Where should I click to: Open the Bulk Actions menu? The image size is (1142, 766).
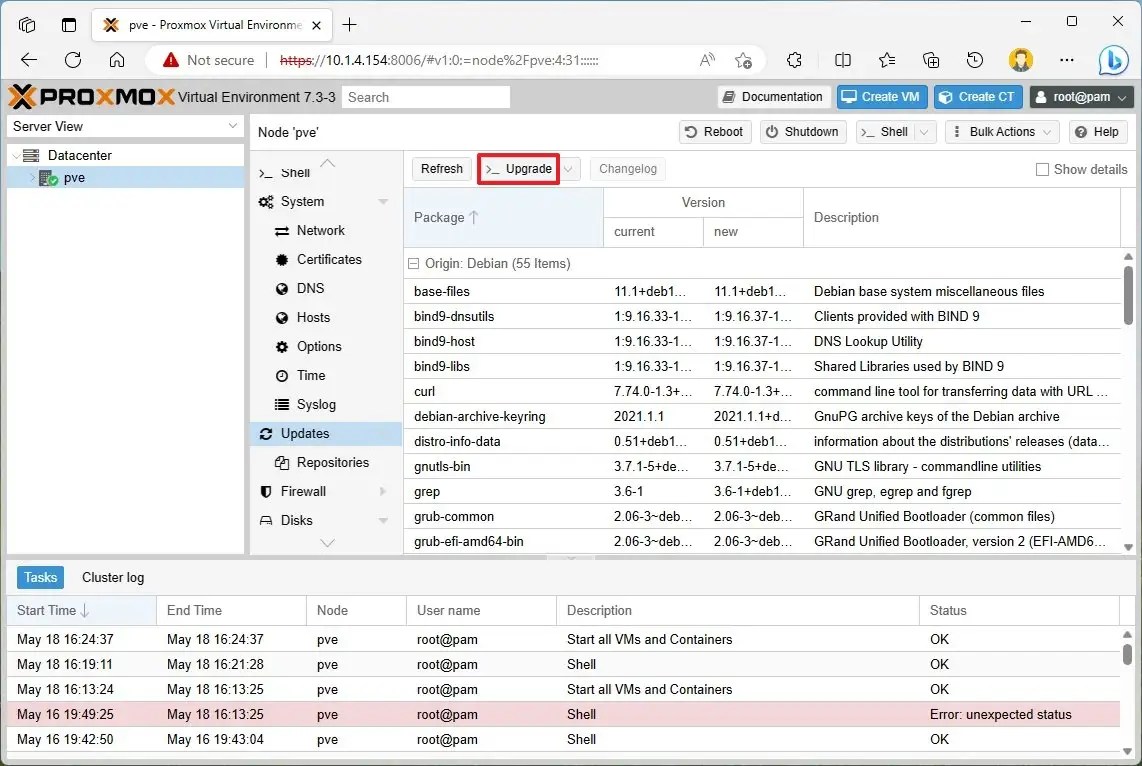pos(1004,132)
